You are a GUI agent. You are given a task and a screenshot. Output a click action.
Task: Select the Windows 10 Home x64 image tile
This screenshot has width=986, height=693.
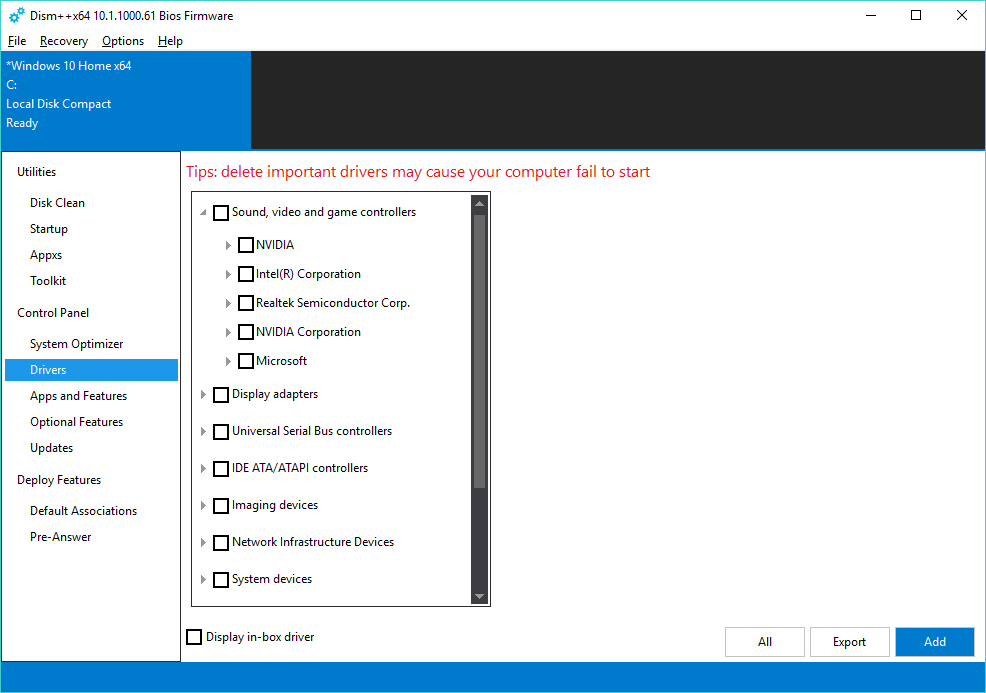[x=126, y=100]
